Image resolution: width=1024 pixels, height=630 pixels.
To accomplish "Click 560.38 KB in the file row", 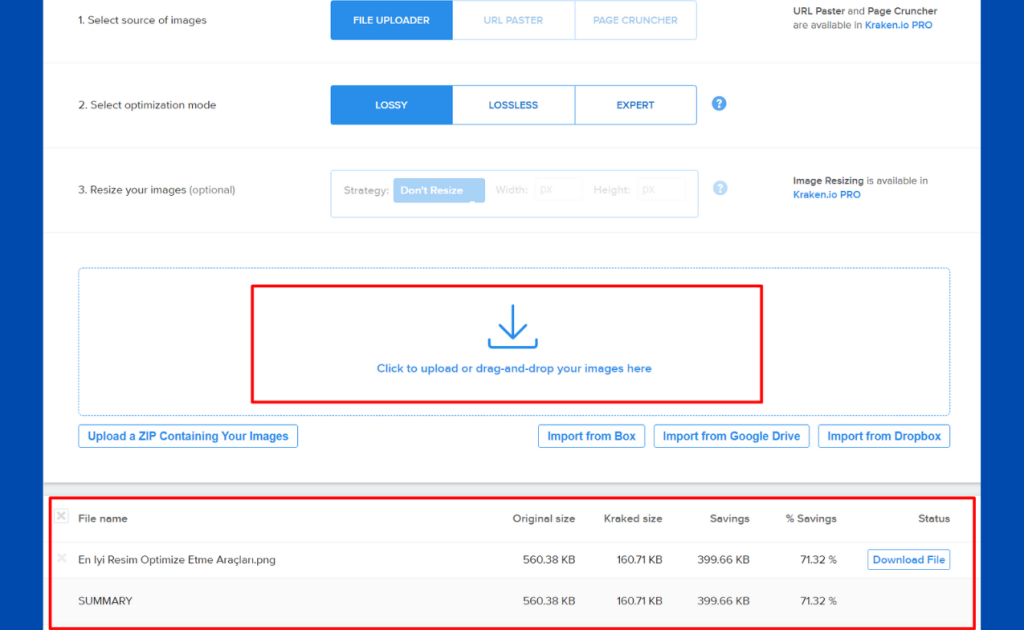I will coord(549,559).
